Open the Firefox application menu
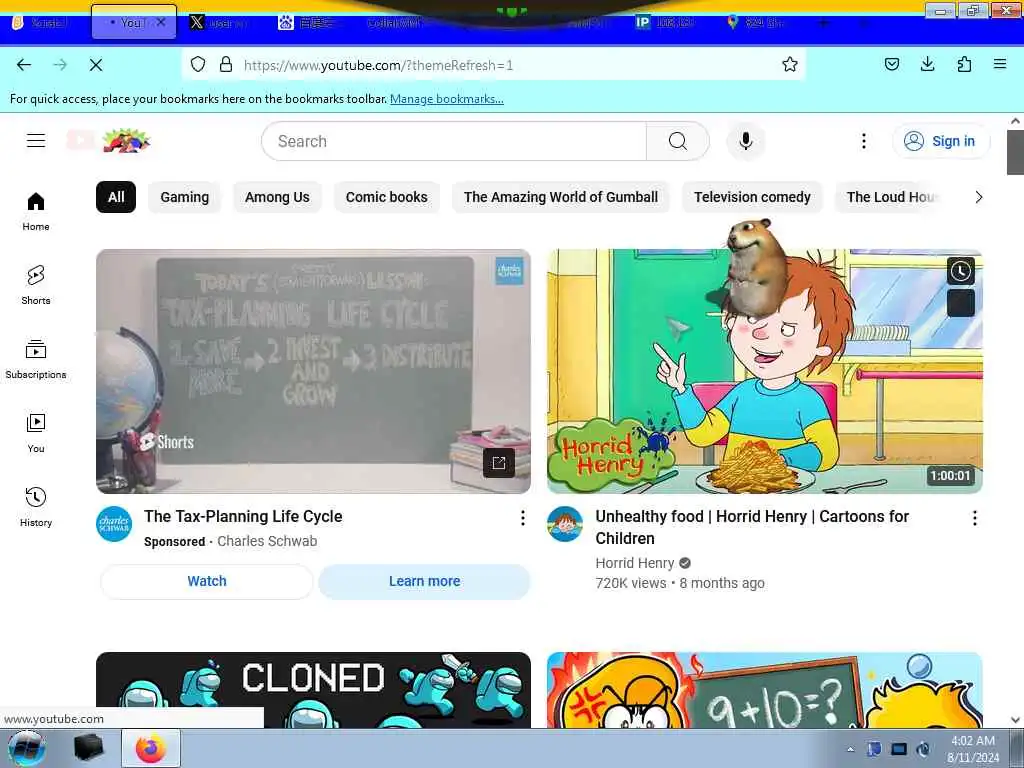 [x=1000, y=64]
